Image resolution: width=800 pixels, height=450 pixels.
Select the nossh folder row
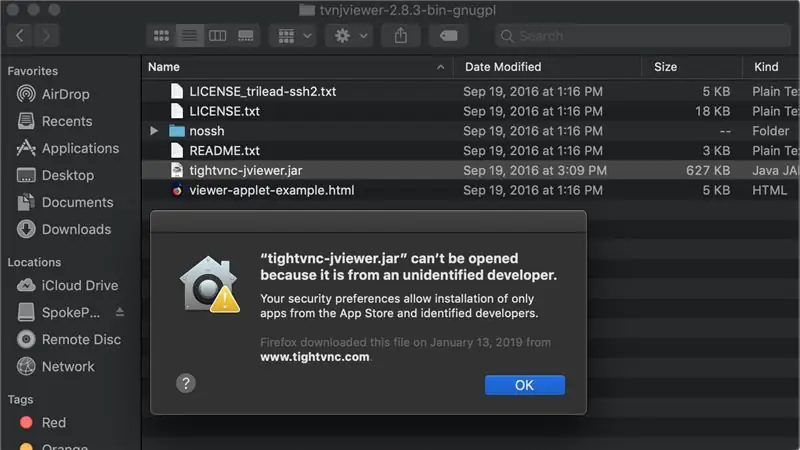470,131
